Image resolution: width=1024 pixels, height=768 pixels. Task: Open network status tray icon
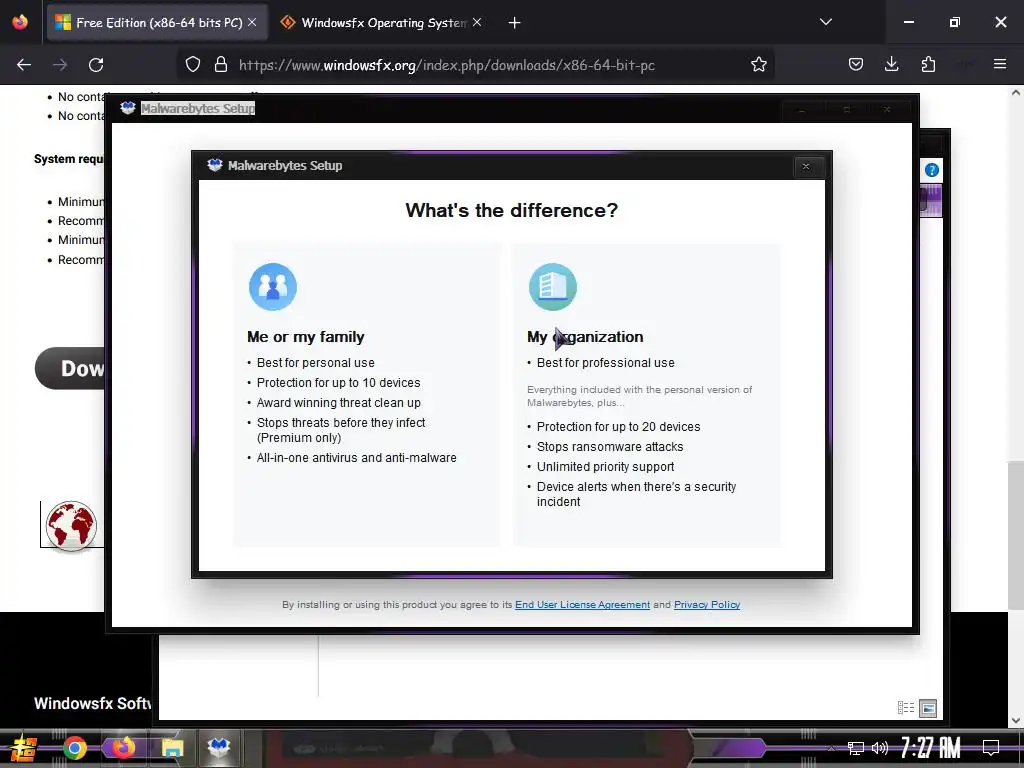855,748
